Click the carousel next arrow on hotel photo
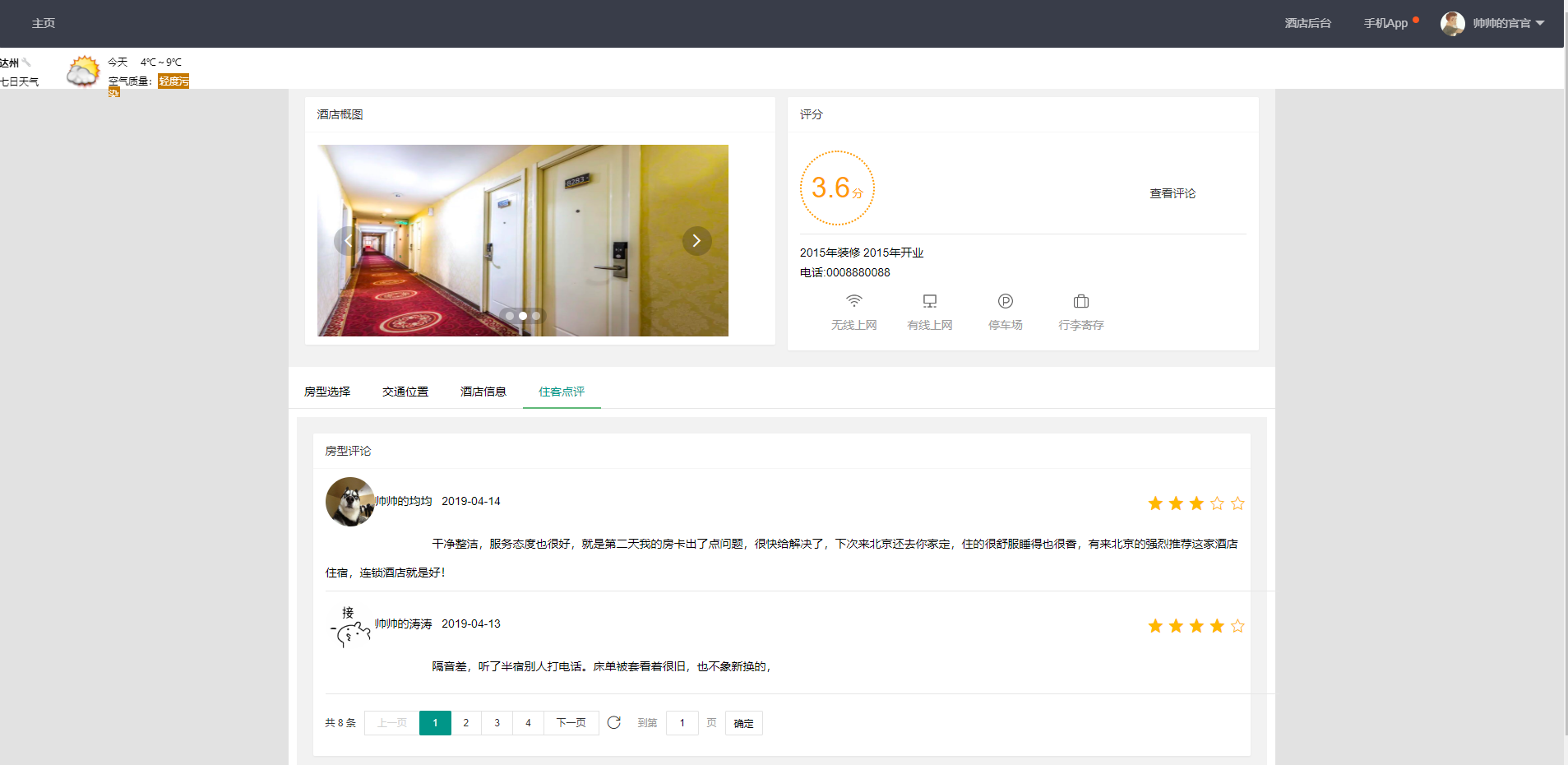This screenshot has width=1568, height=765. click(x=696, y=240)
